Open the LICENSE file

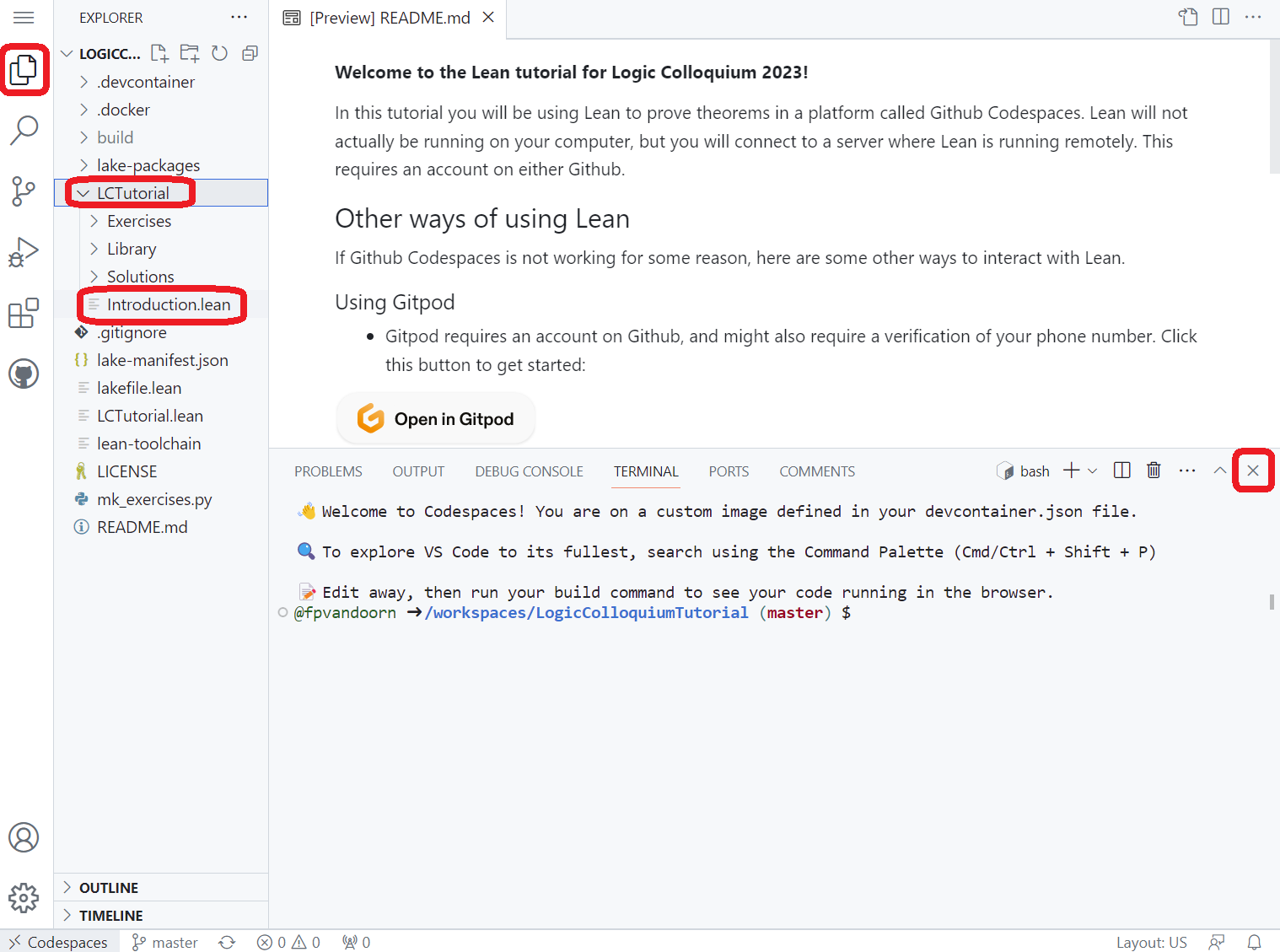[161, 471]
